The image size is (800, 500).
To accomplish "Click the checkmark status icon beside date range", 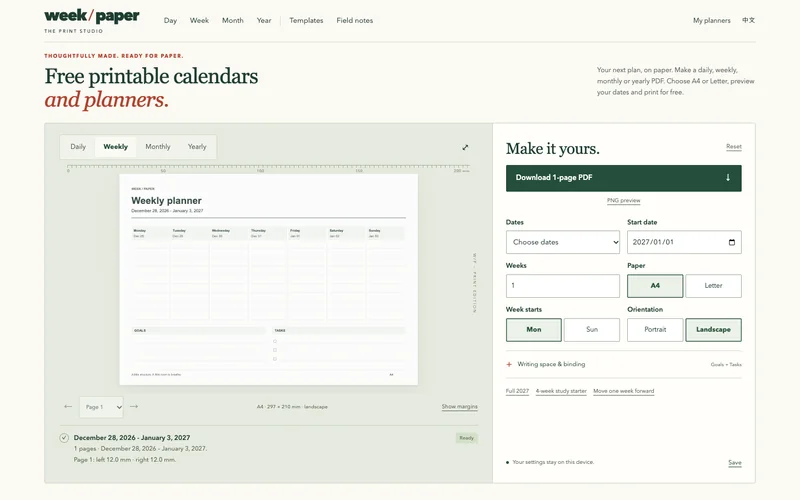I will [64, 438].
